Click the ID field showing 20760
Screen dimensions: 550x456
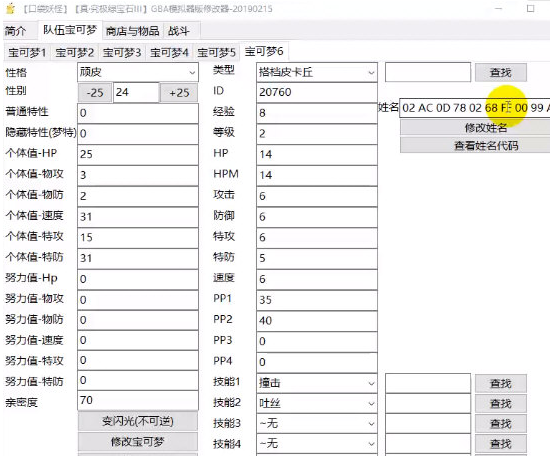[317, 93]
